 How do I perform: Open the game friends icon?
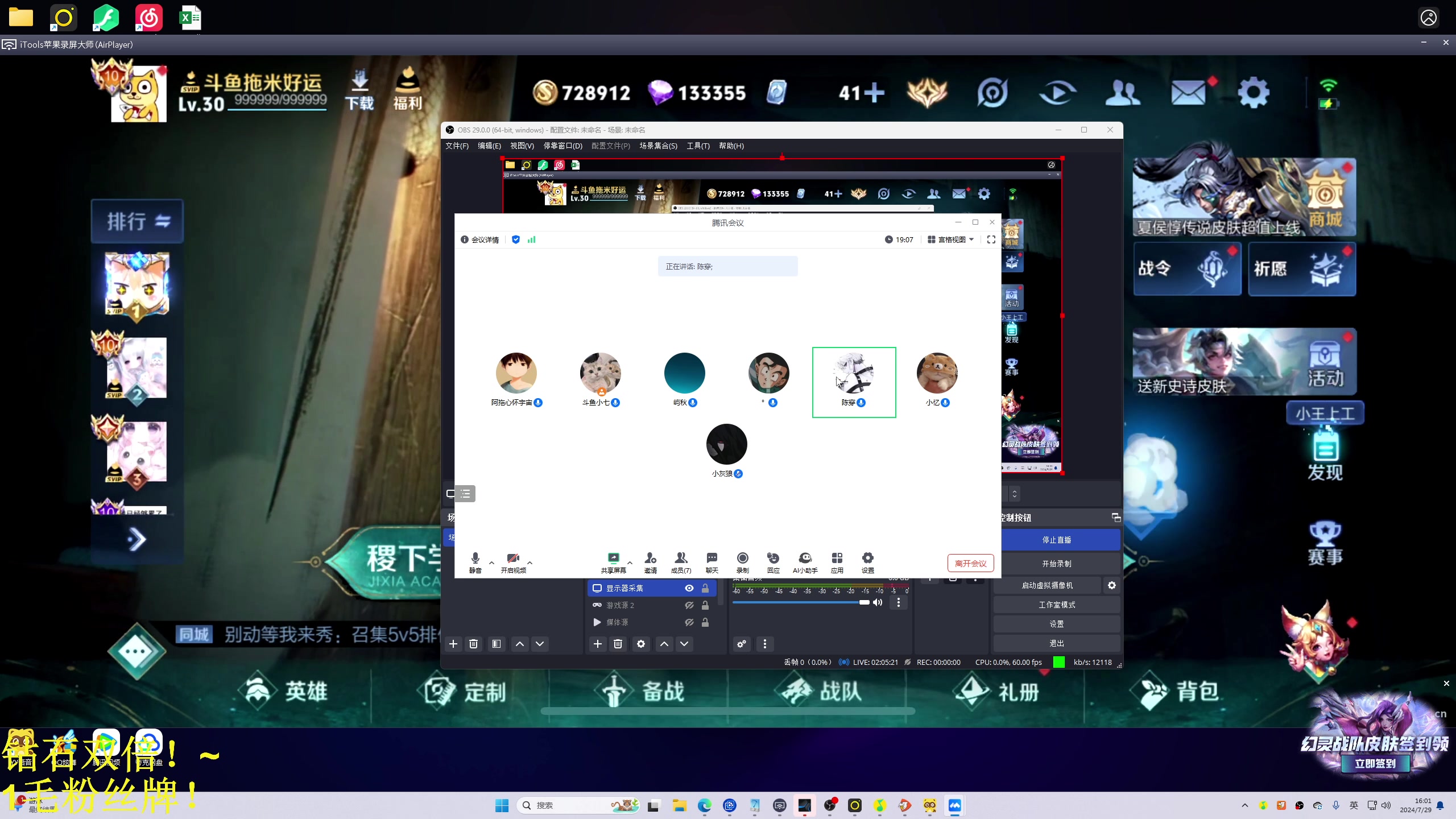pos(1122,92)
